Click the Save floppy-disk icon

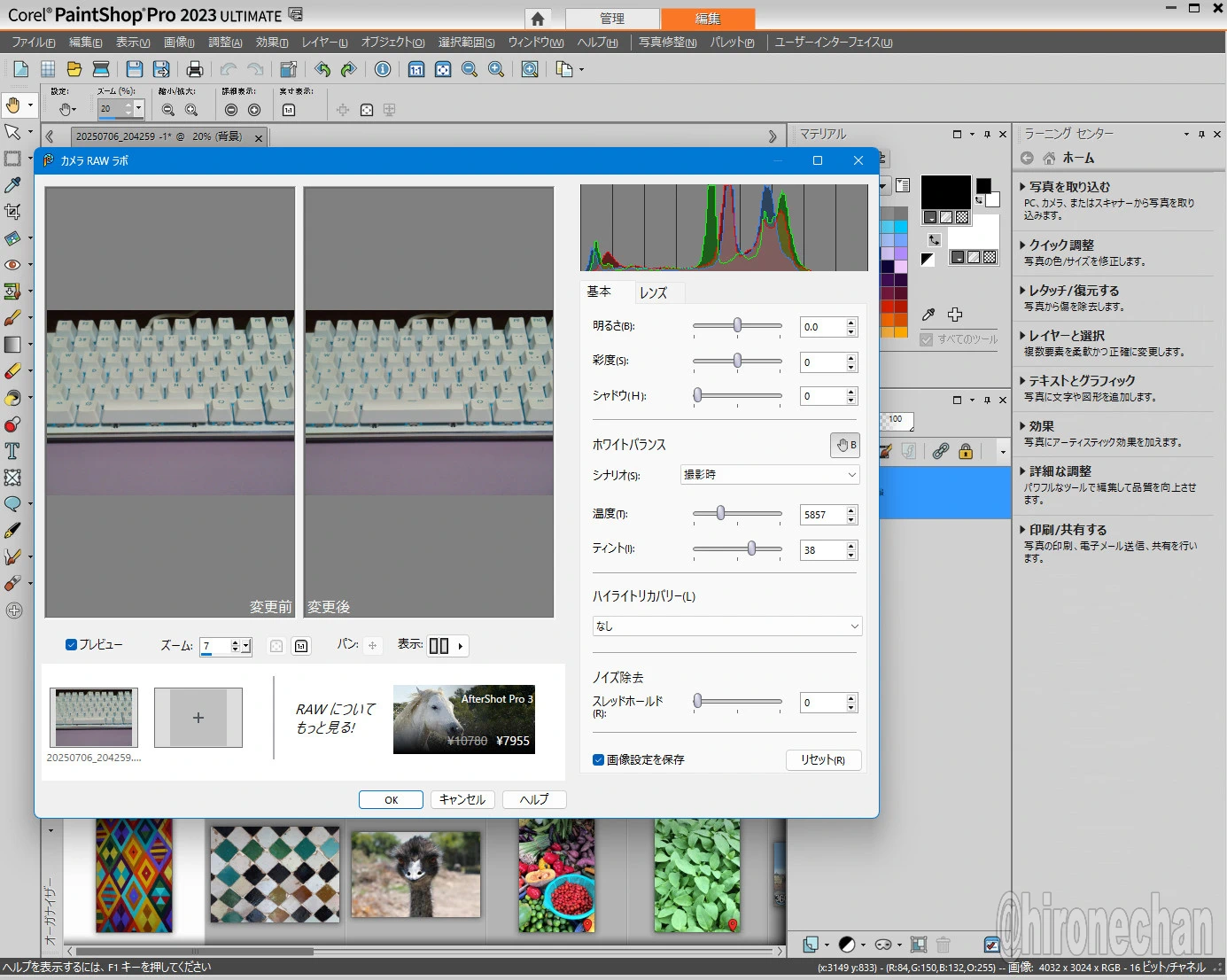click(134, 69)
